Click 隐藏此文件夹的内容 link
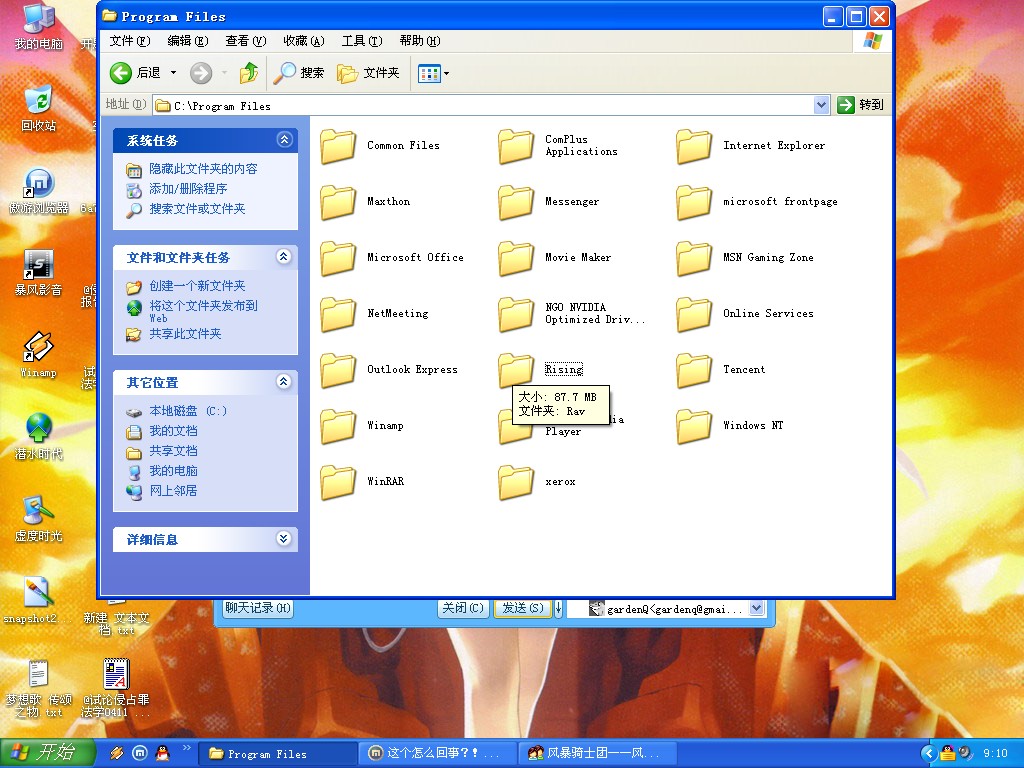 tap(202, 168)
